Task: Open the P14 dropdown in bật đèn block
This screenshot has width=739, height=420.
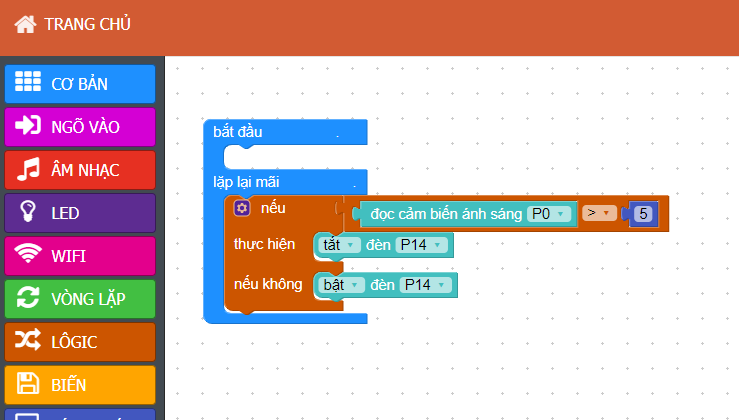Action: point(426,285)
